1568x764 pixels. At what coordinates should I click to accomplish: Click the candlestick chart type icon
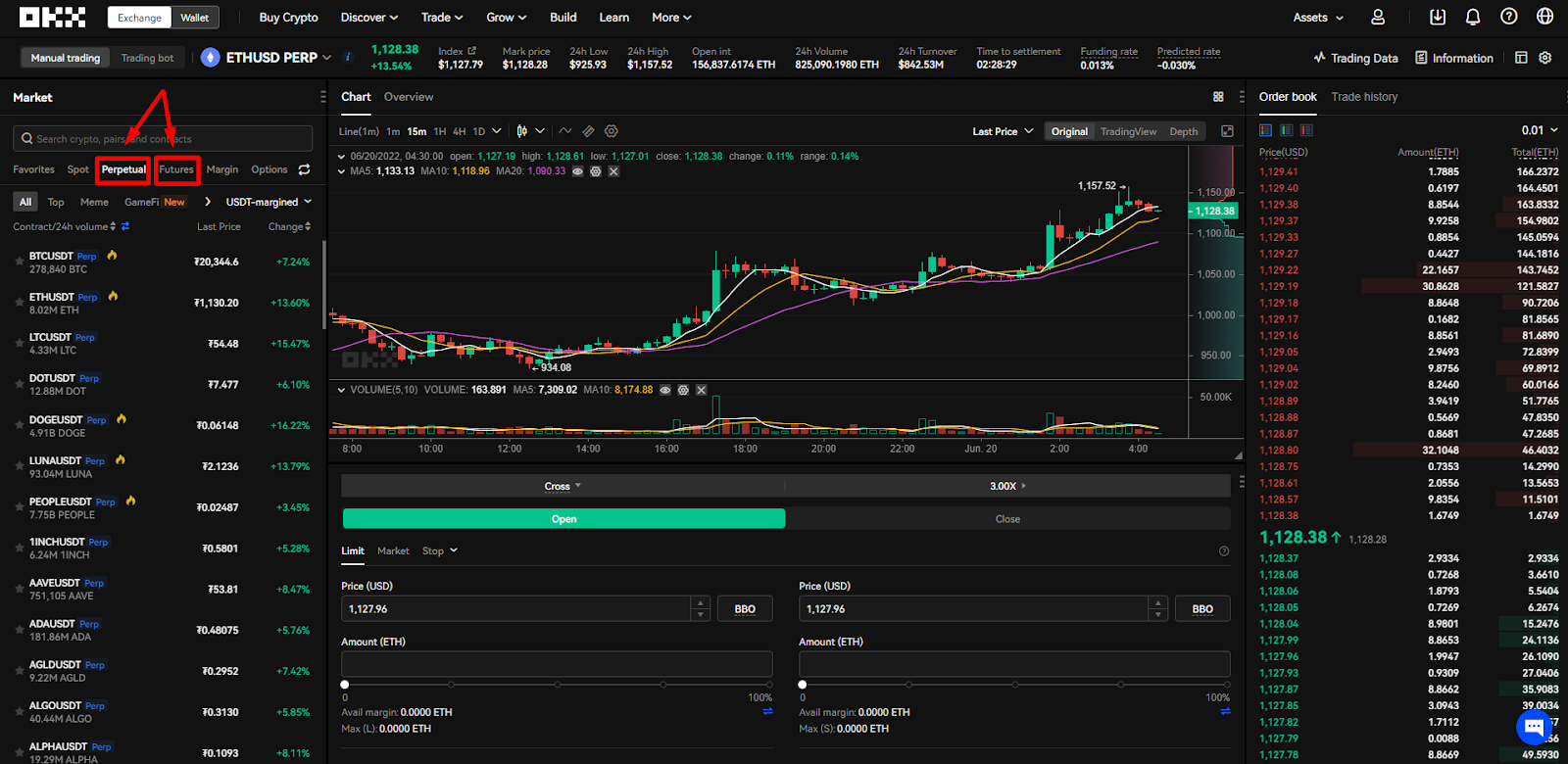522,131
